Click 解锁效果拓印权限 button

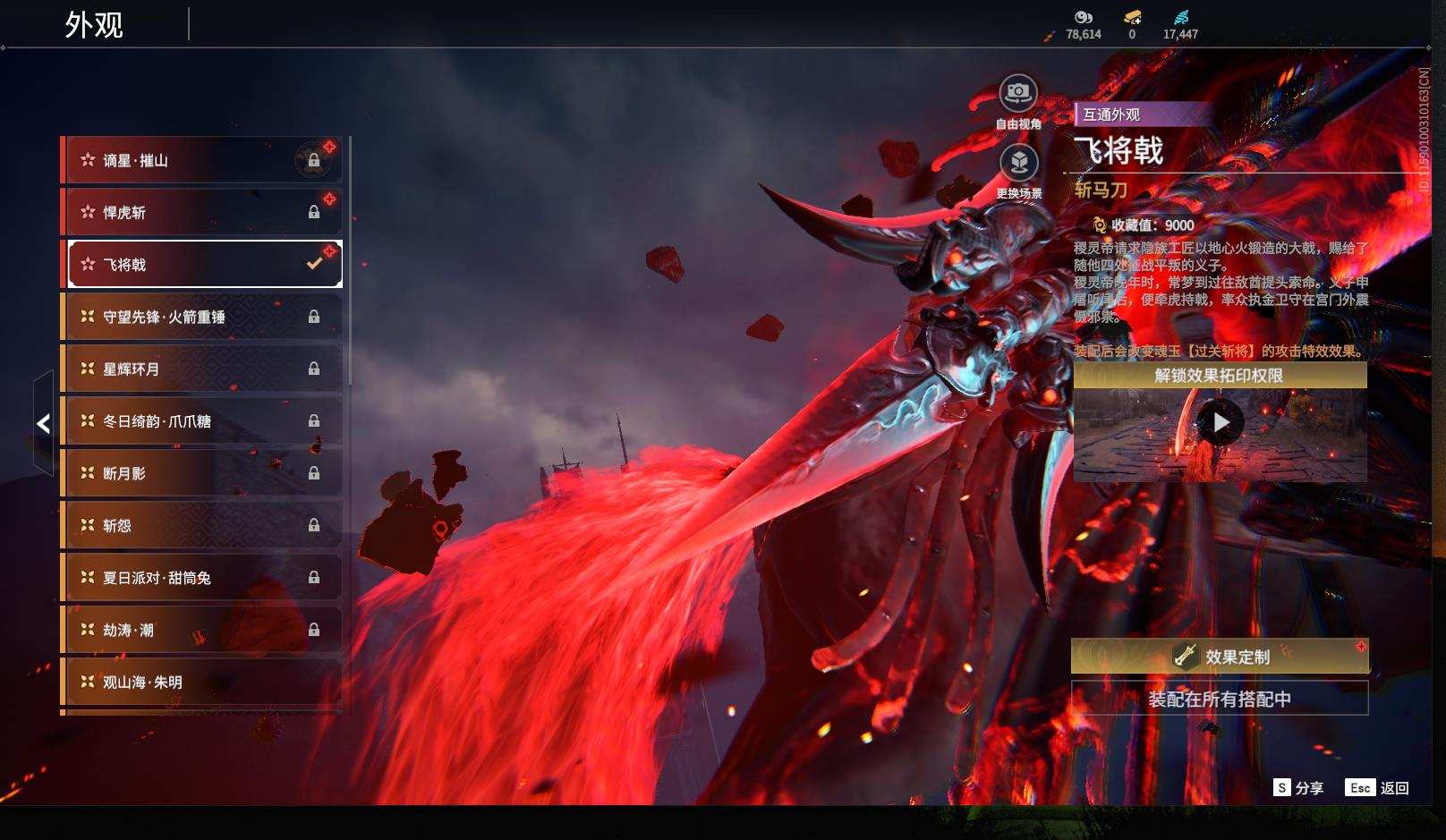[x=1220, y=376]
